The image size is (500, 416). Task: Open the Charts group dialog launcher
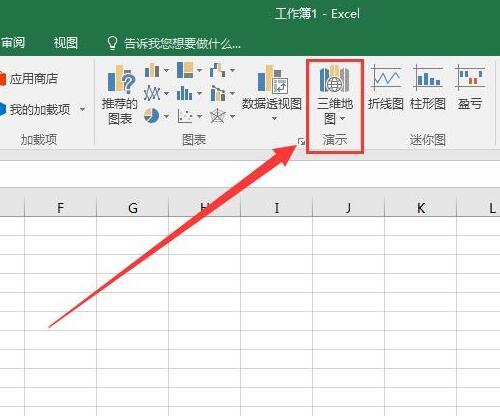point(301,142)
